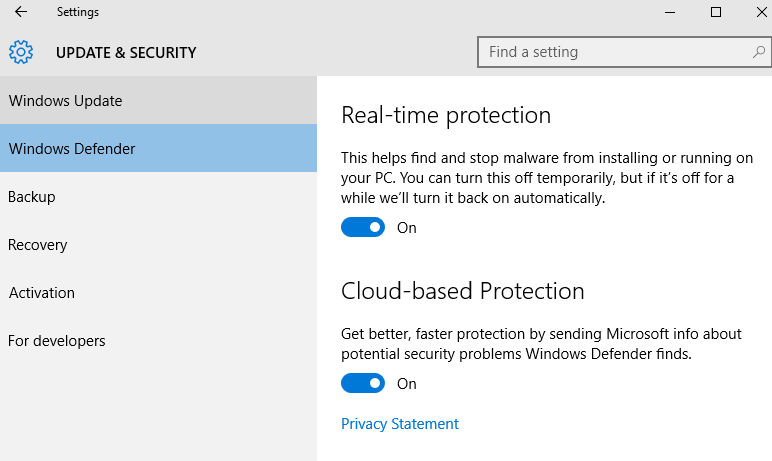Open the For developers page

[x=159, y=340]
